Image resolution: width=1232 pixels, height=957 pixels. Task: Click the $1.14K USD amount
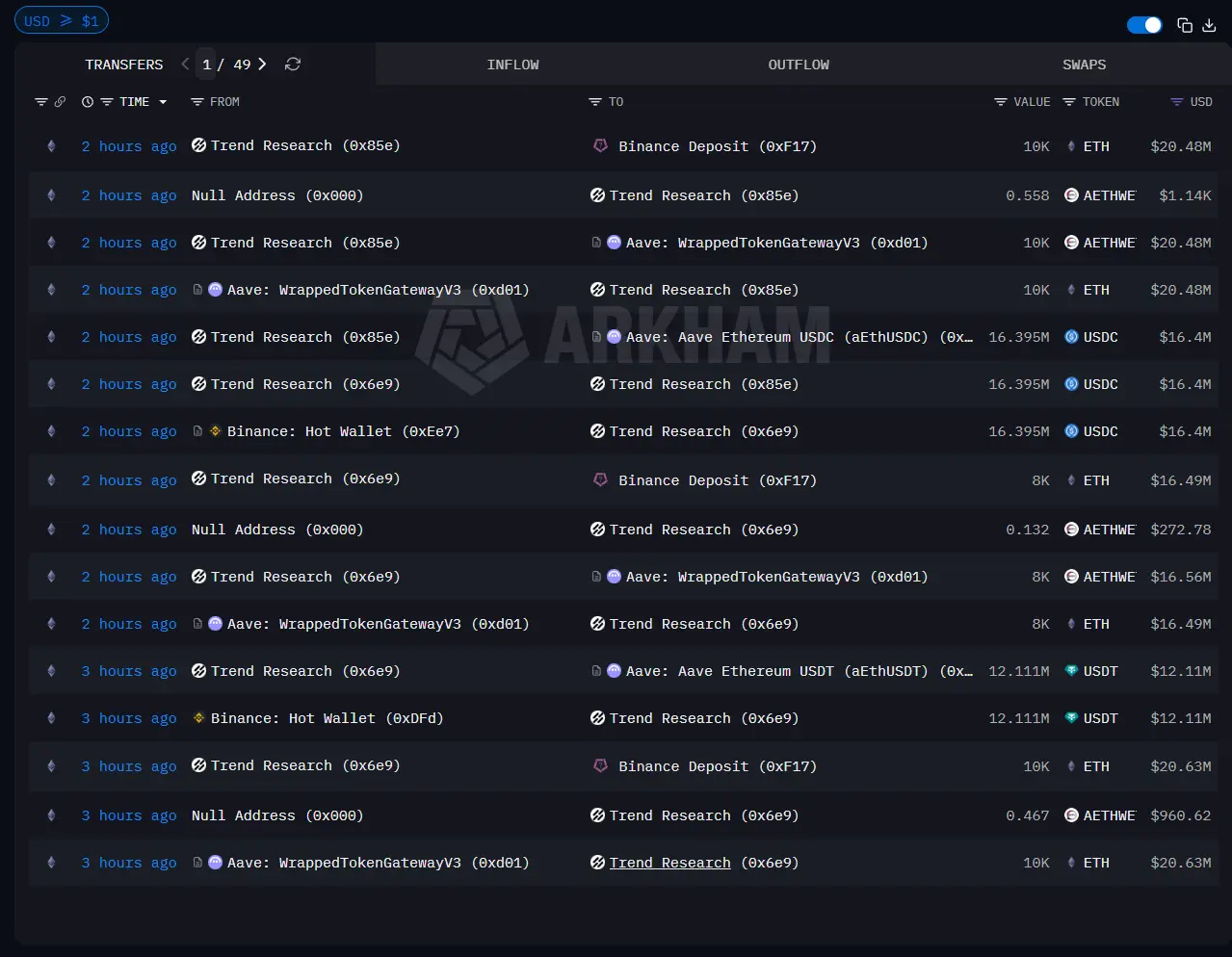click(x=1185, y=195)
